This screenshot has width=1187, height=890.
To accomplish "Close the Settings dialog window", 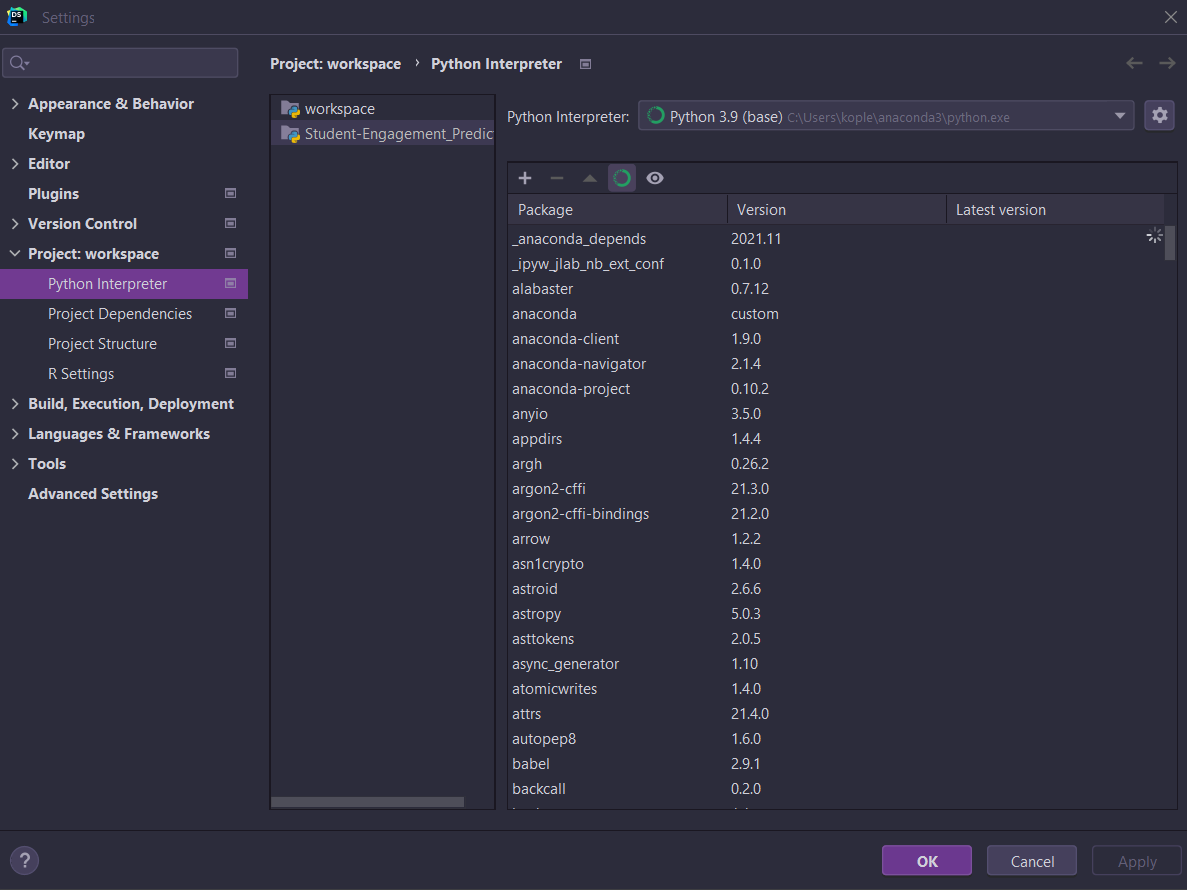I will (1170, 17).
